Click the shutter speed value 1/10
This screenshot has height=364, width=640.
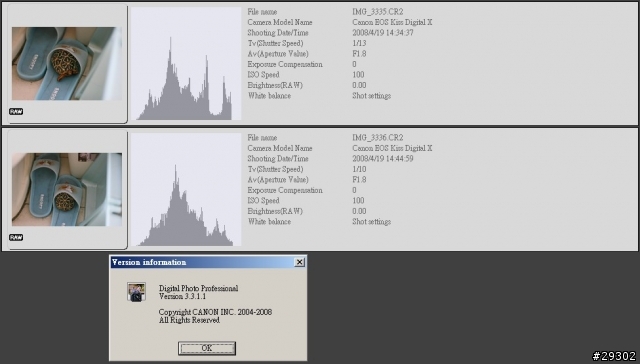click(x=359, y=169)
